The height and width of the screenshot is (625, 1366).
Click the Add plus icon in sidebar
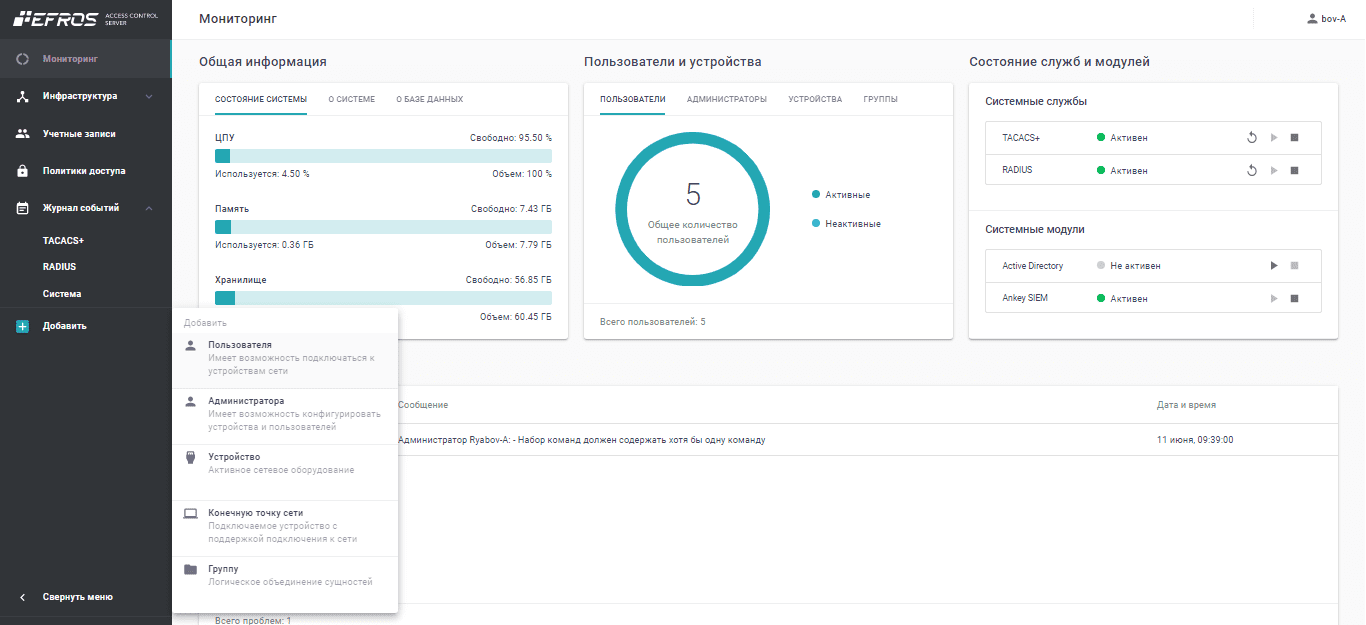pyautogui.click(x=23, y=326)
